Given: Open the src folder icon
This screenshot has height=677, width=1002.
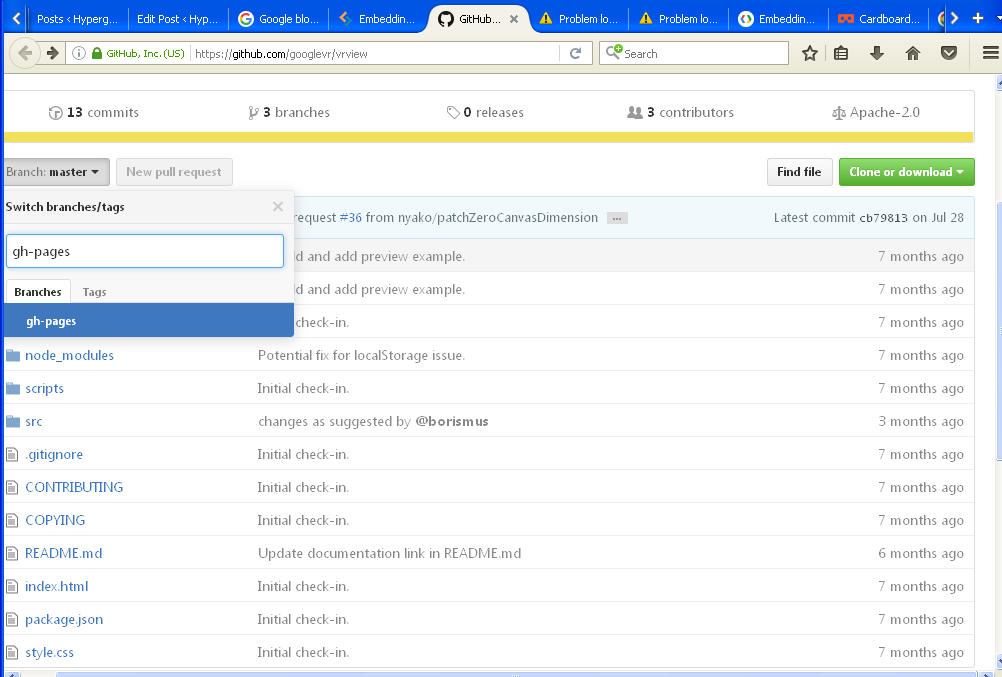Looking at the screenshot, I should coord(13,421).
